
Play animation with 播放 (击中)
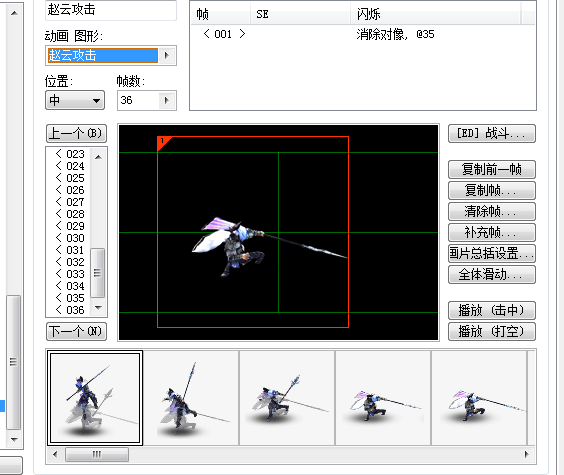point(492,310)
